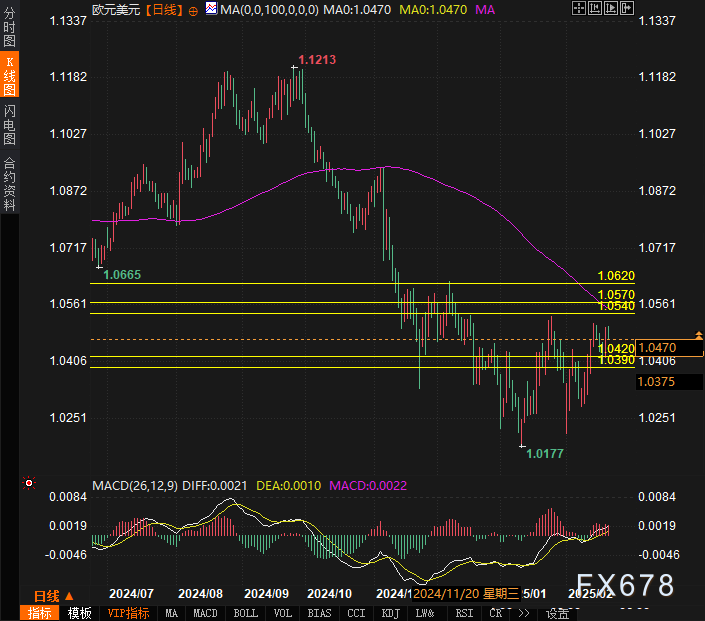Toggle the BOLL indicator
705x621 pixels.
(245, 613)
